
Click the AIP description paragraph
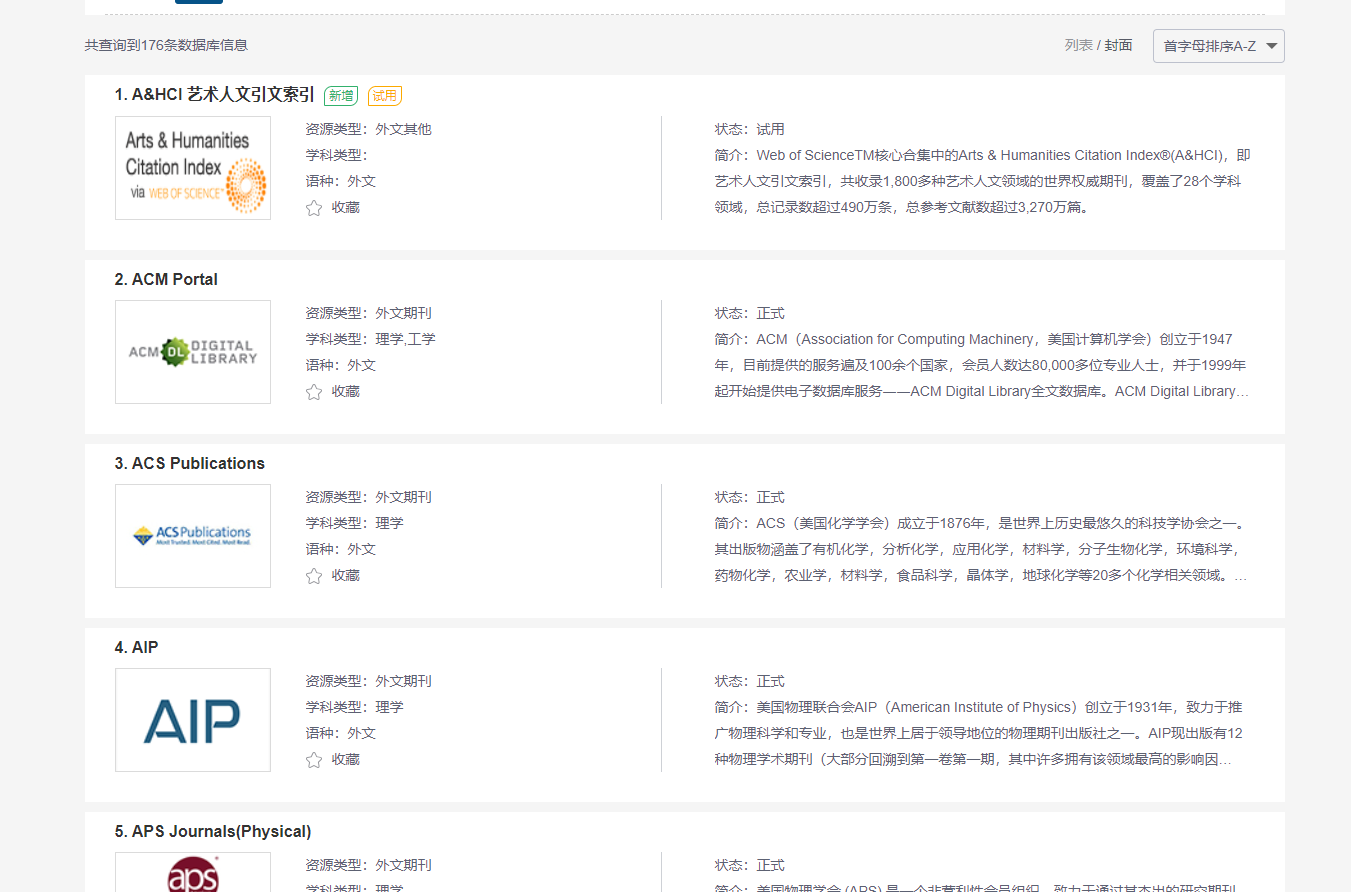tap(983, 734)
